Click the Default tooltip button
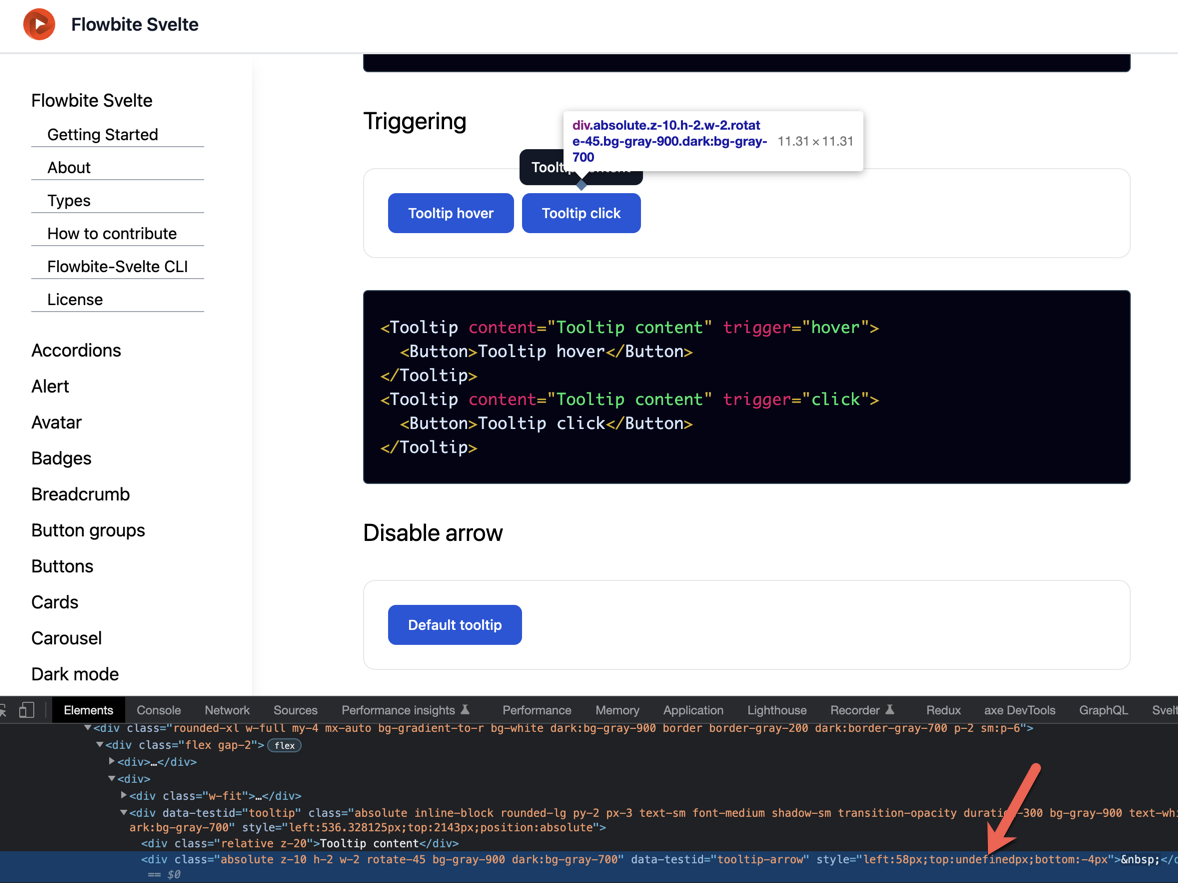1178x883 pixels. coord(455,624)
